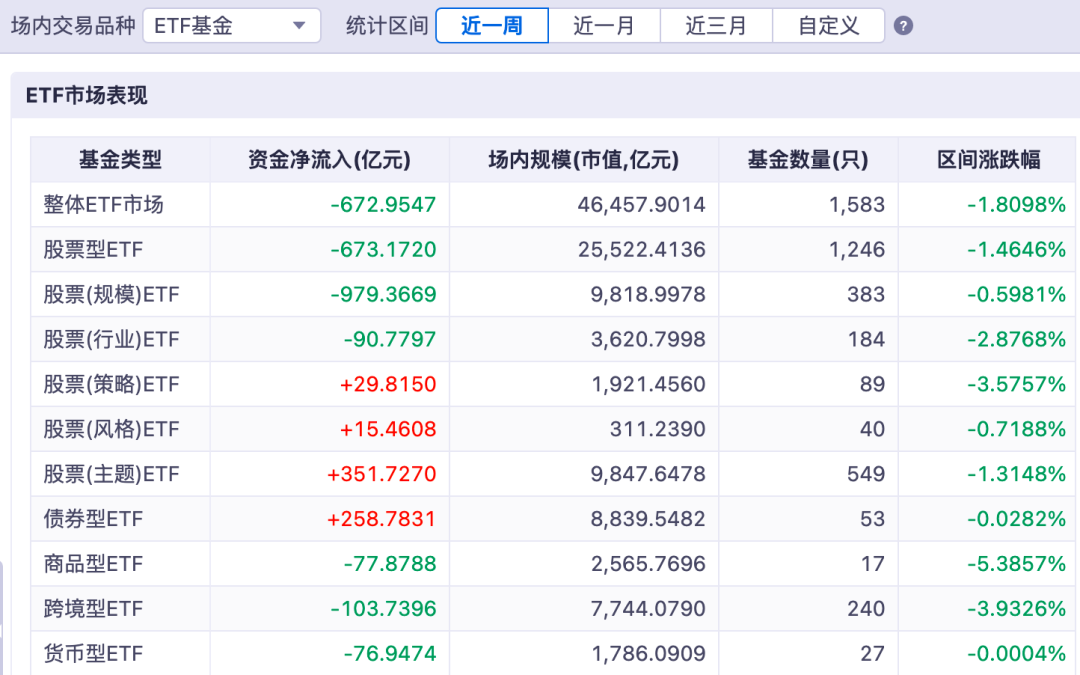Sort by 资金净流入(亿元) column header
The image size is (1080, 675).
pyautogui.click(x=329, y=160)
